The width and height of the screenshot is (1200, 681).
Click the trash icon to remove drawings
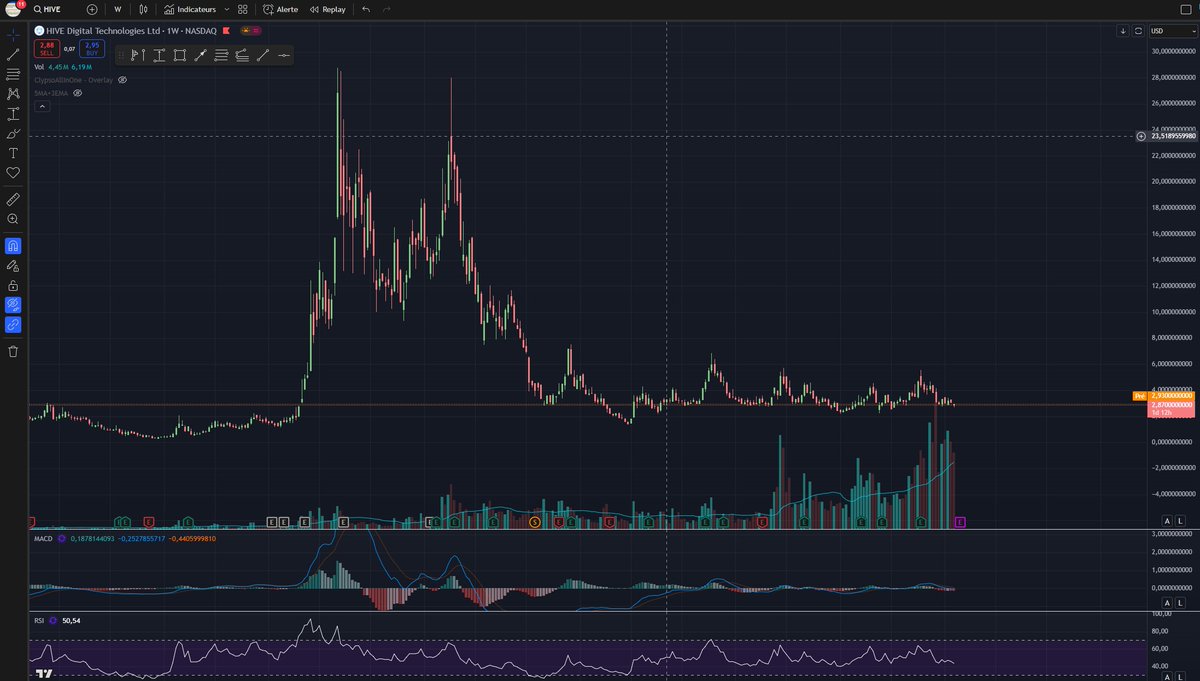pyautogui.click(x=13, y=350)
